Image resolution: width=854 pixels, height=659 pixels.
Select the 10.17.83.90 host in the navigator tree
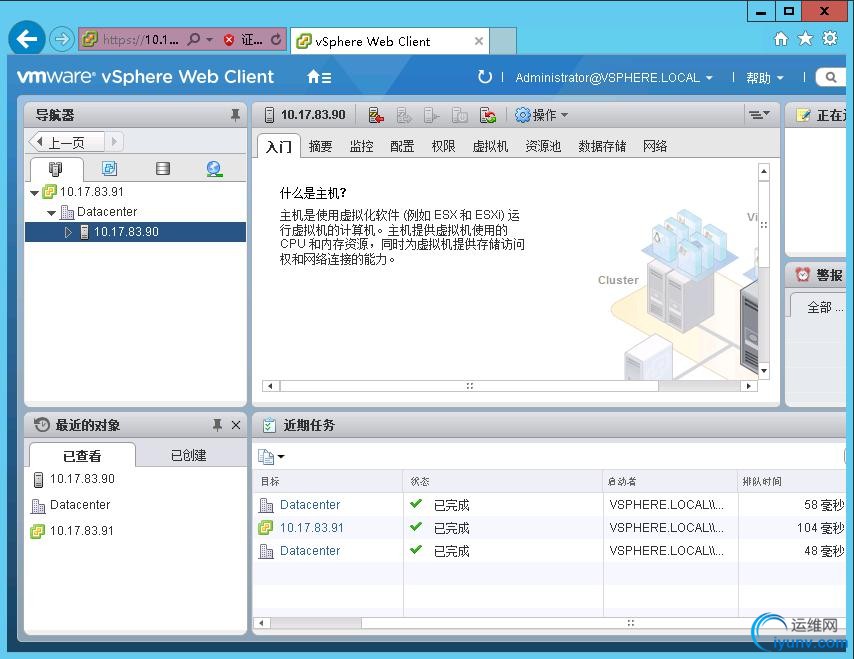[x=136, y=232]
